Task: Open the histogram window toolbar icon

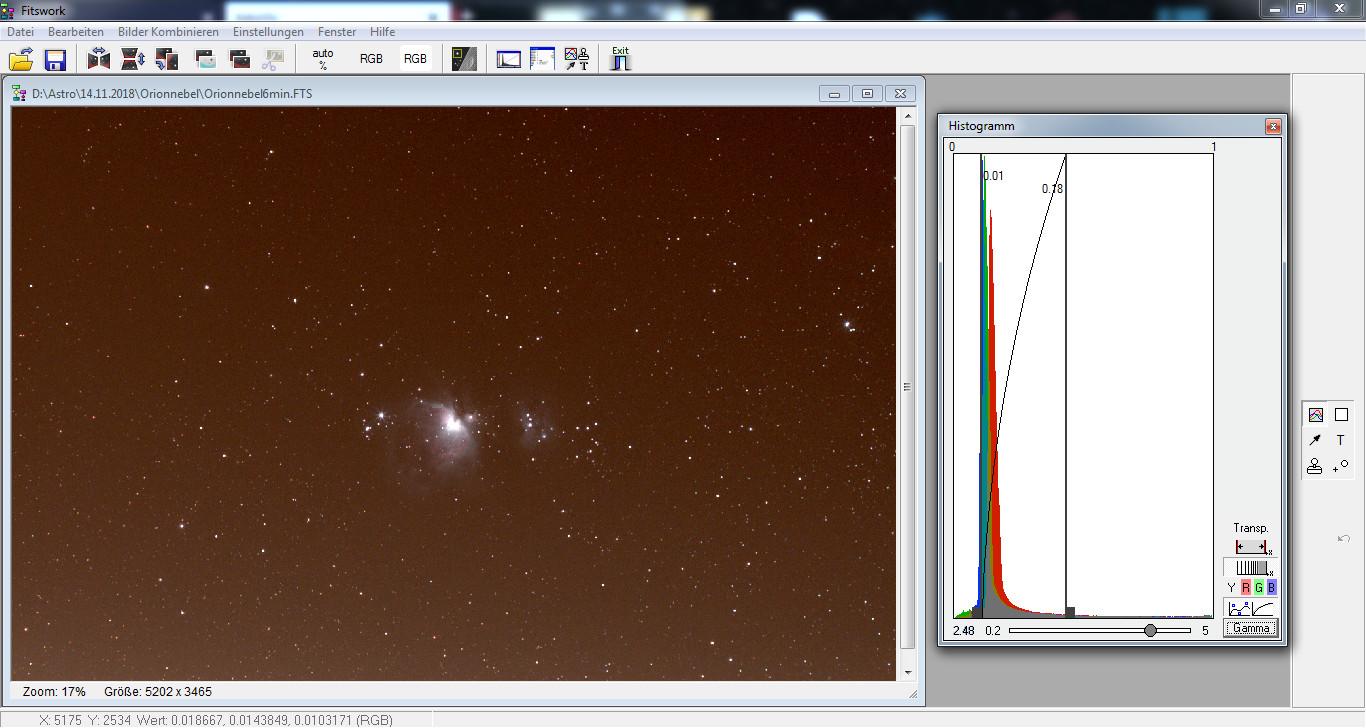Action: click(509, 59)
